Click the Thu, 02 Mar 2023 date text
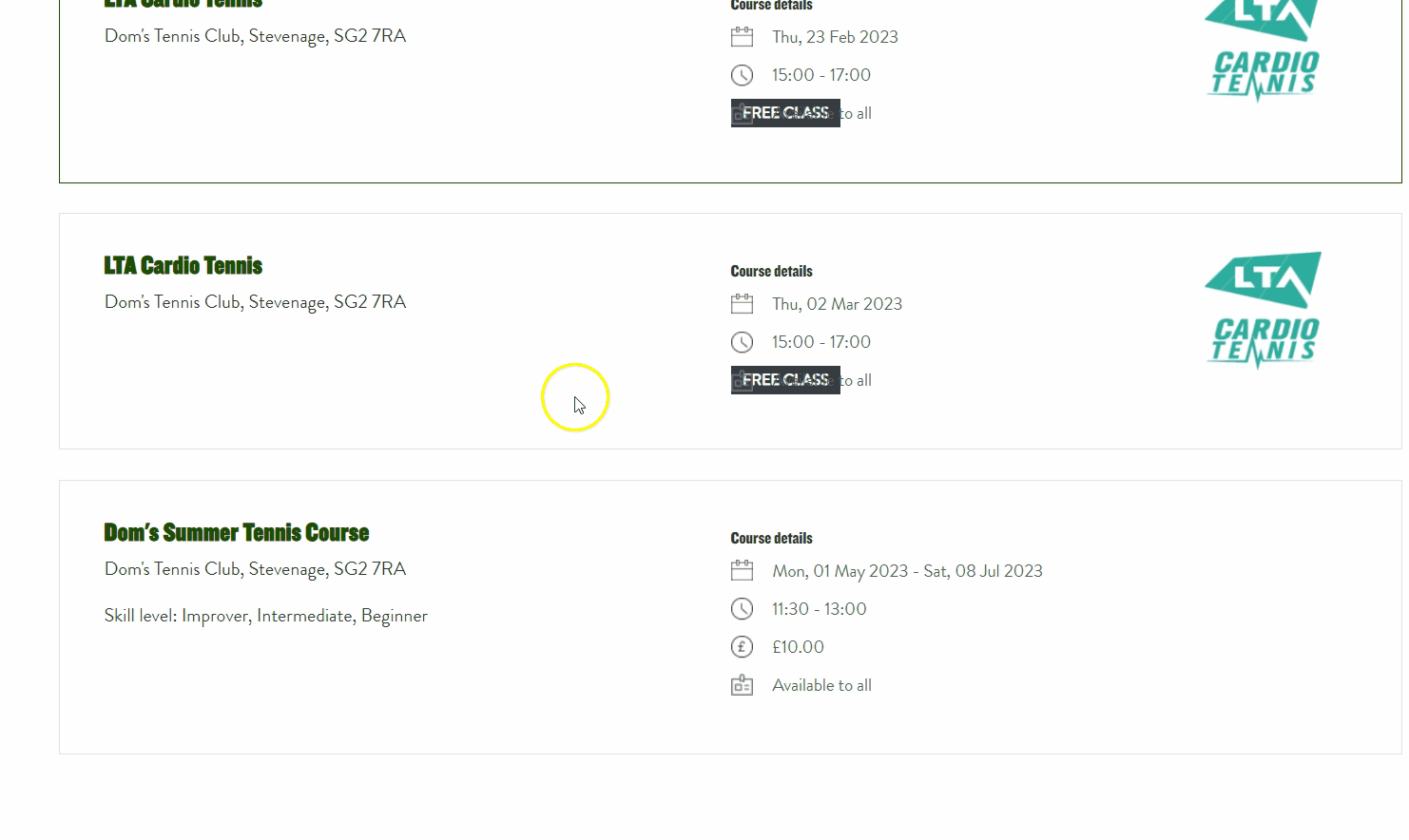The height and width of the screenshot is (840, 1409). pyautogui.click(x=837, y=304)
